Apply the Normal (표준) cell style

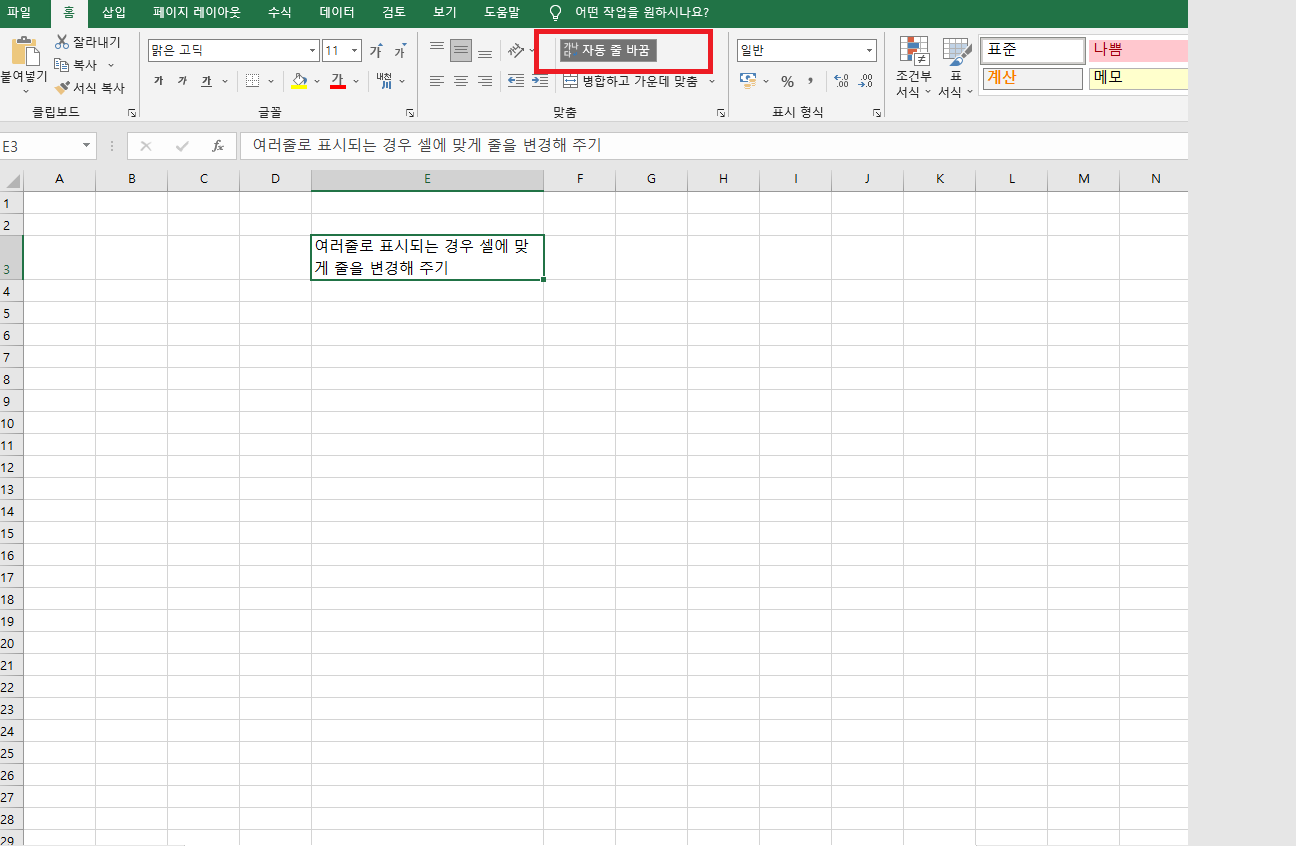[1033, 50]
